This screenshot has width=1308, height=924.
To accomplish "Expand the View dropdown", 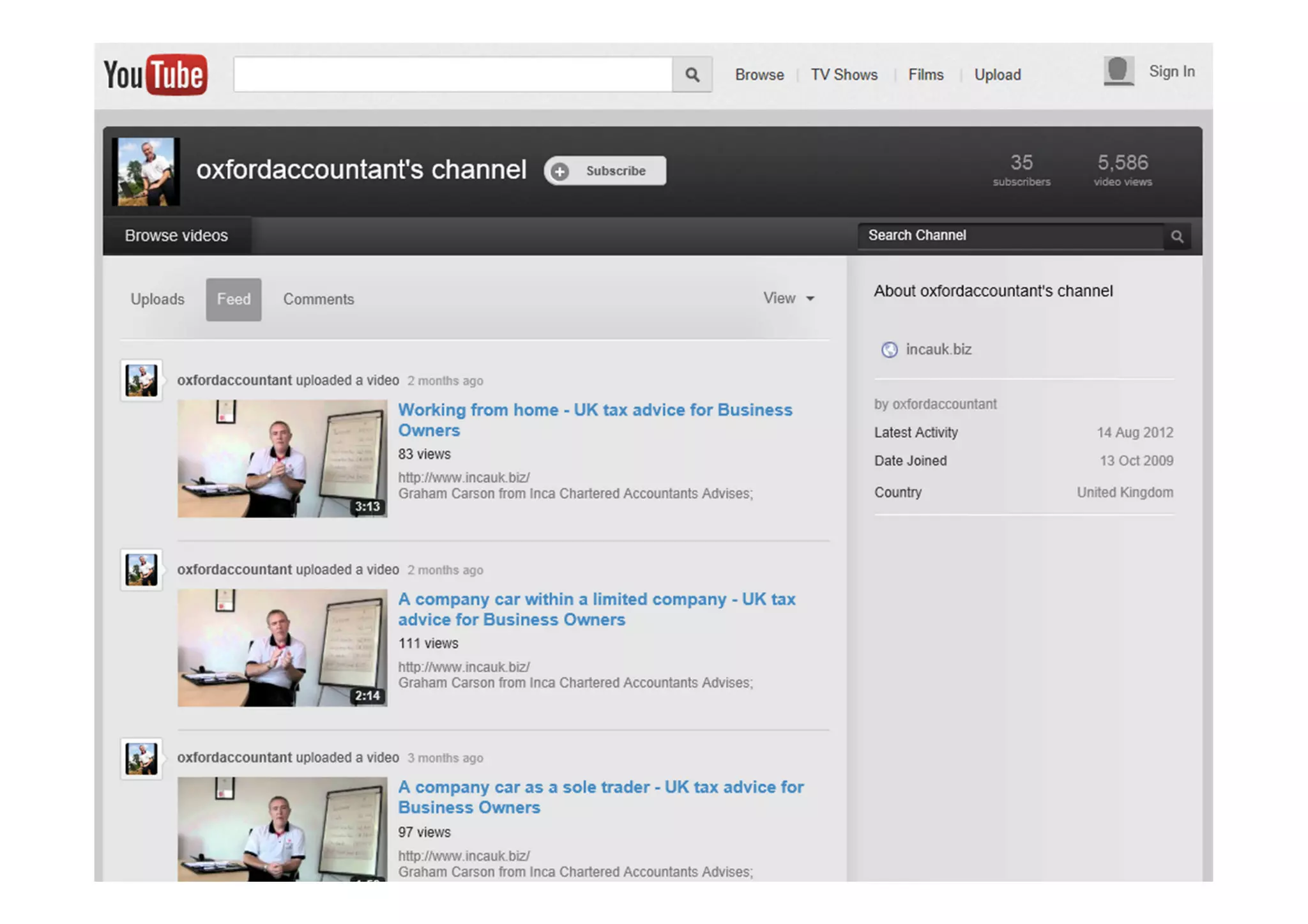I will tap(789, 298).
